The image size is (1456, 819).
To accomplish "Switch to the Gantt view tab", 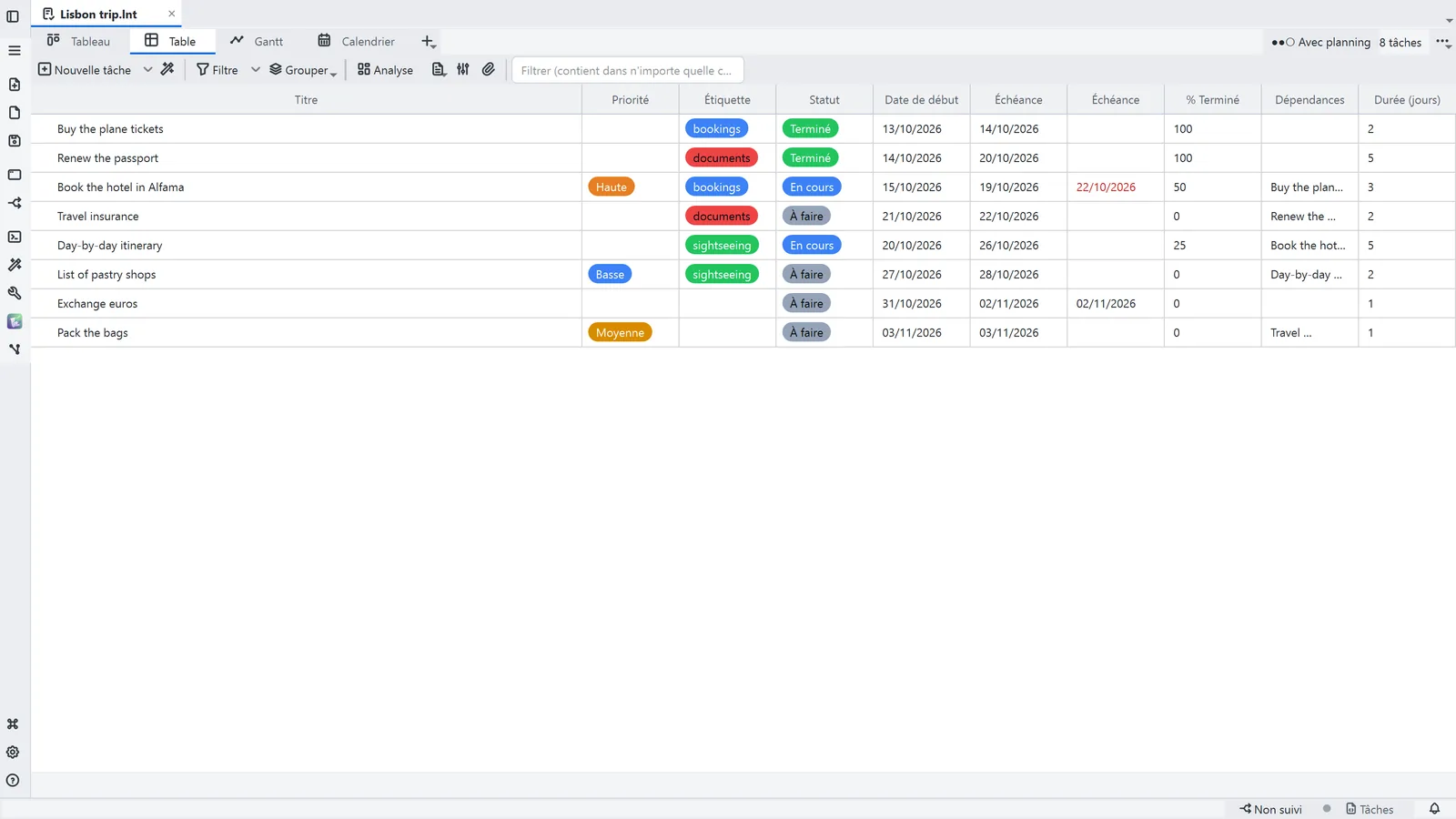I will click(x=257, y=41).
